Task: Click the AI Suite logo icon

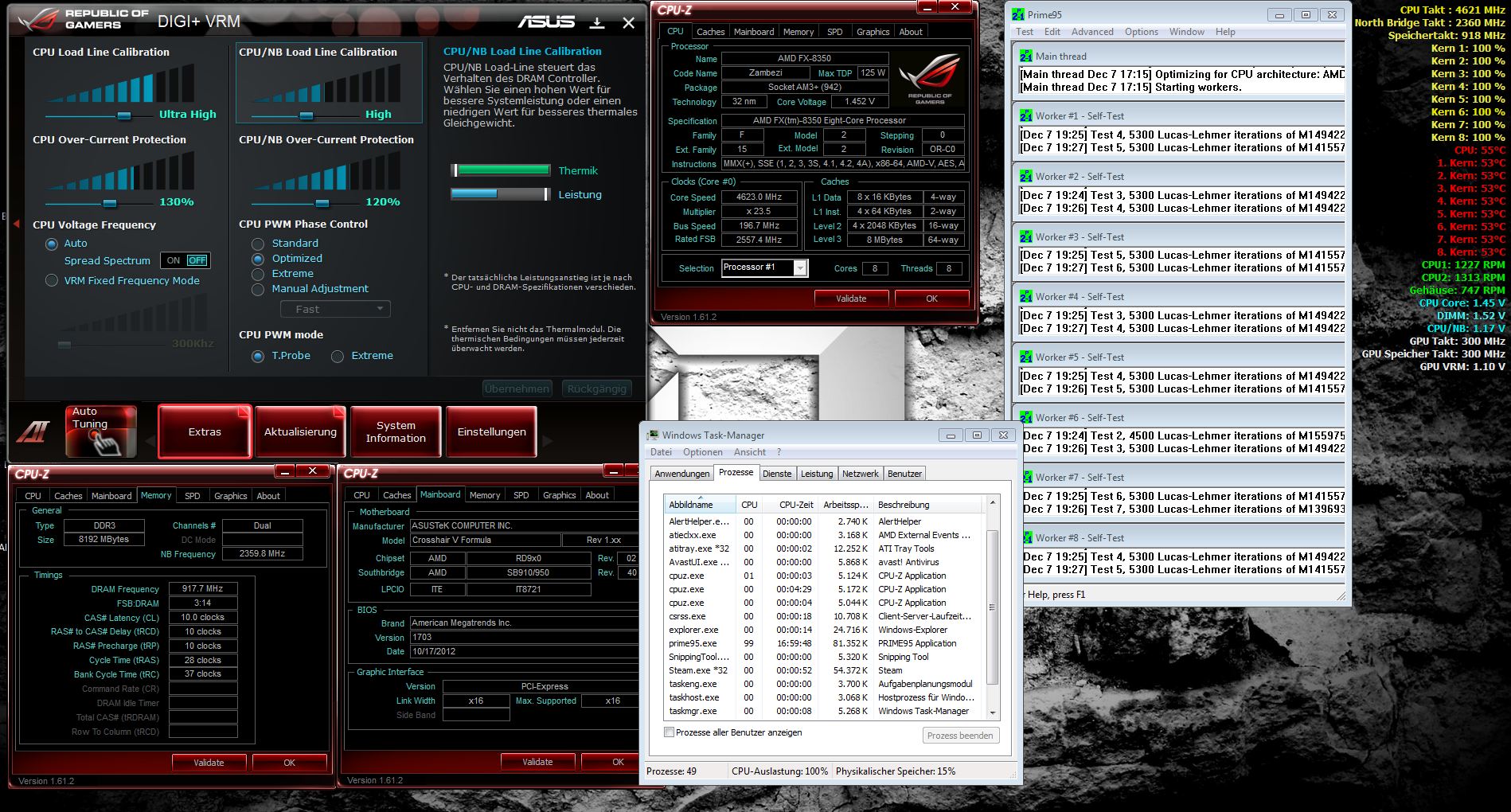Action: 34,431
